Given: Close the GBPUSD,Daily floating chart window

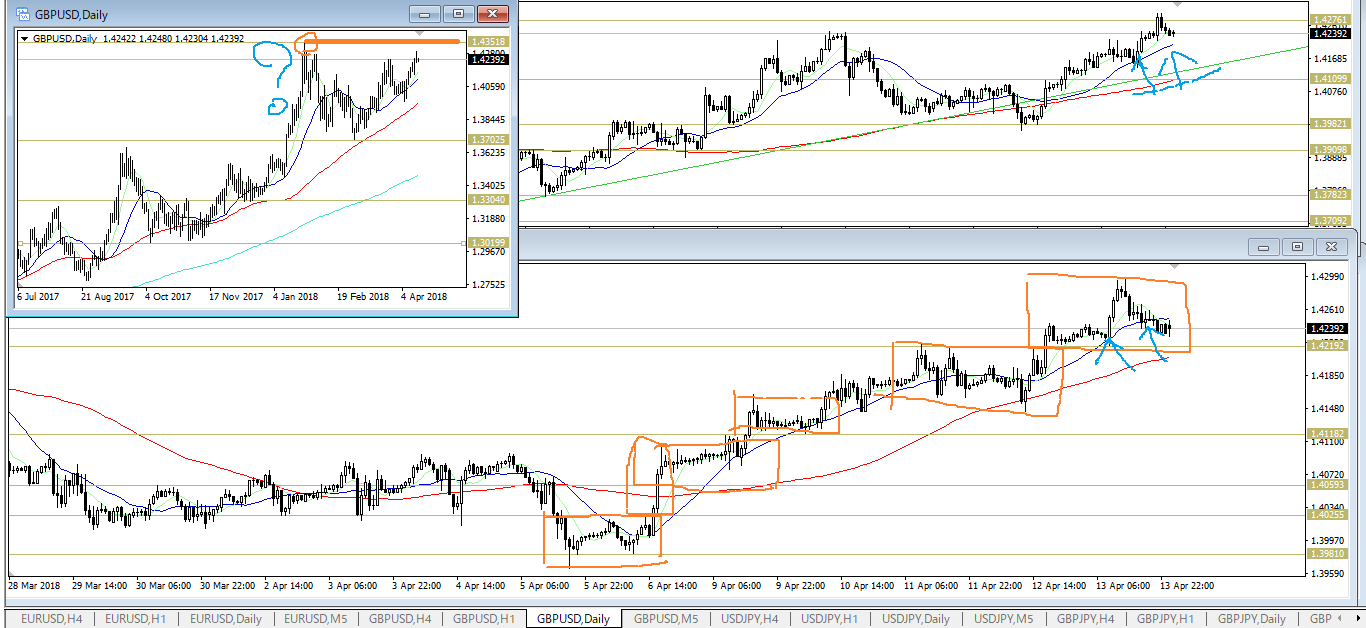Looking at the screenshot, I should (491, 14).
